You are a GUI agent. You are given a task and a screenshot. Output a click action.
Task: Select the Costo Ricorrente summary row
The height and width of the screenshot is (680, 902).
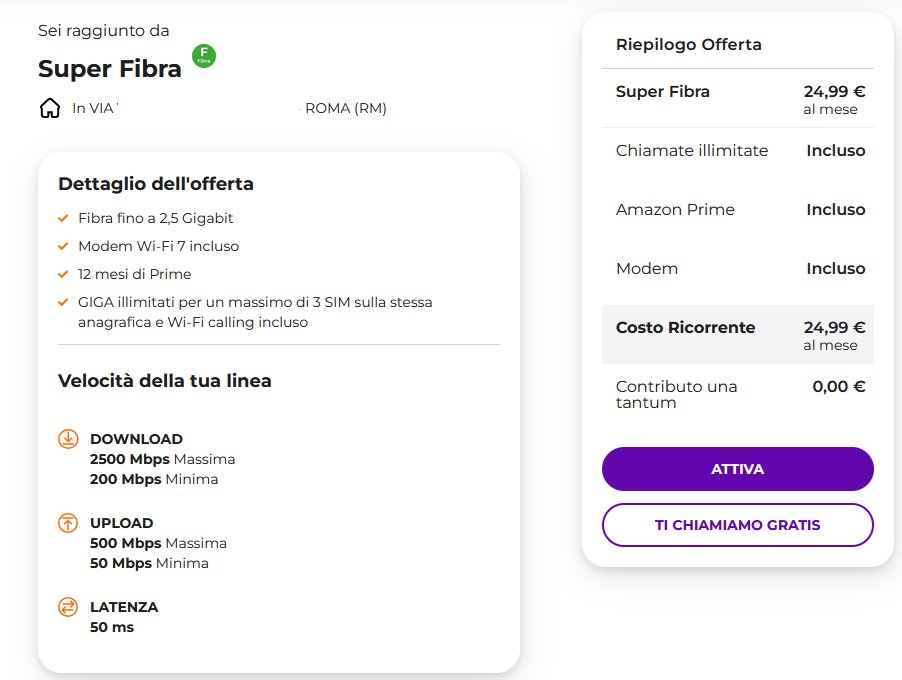pos(738,335)
